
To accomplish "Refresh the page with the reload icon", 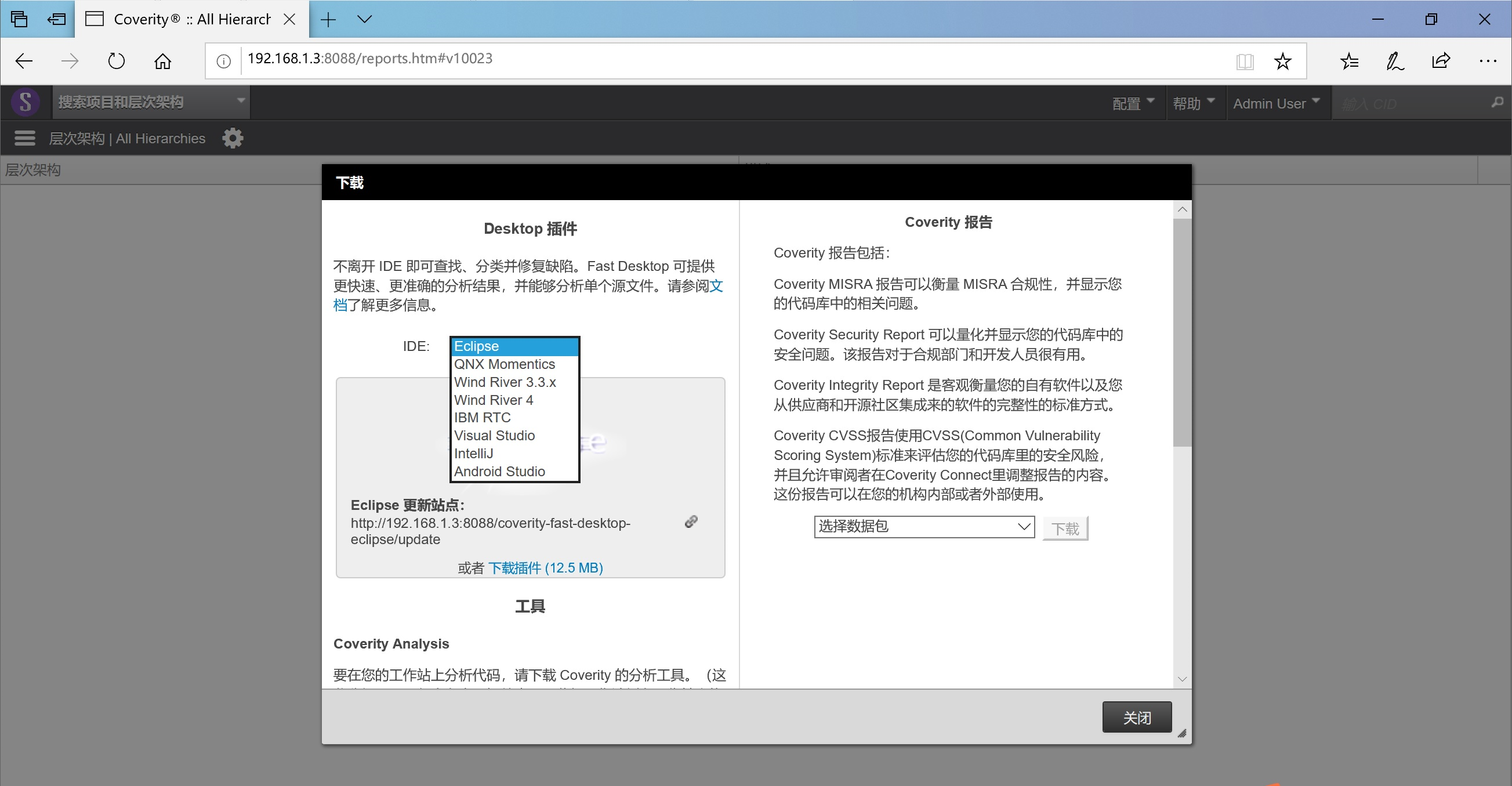I will [115, 60].
